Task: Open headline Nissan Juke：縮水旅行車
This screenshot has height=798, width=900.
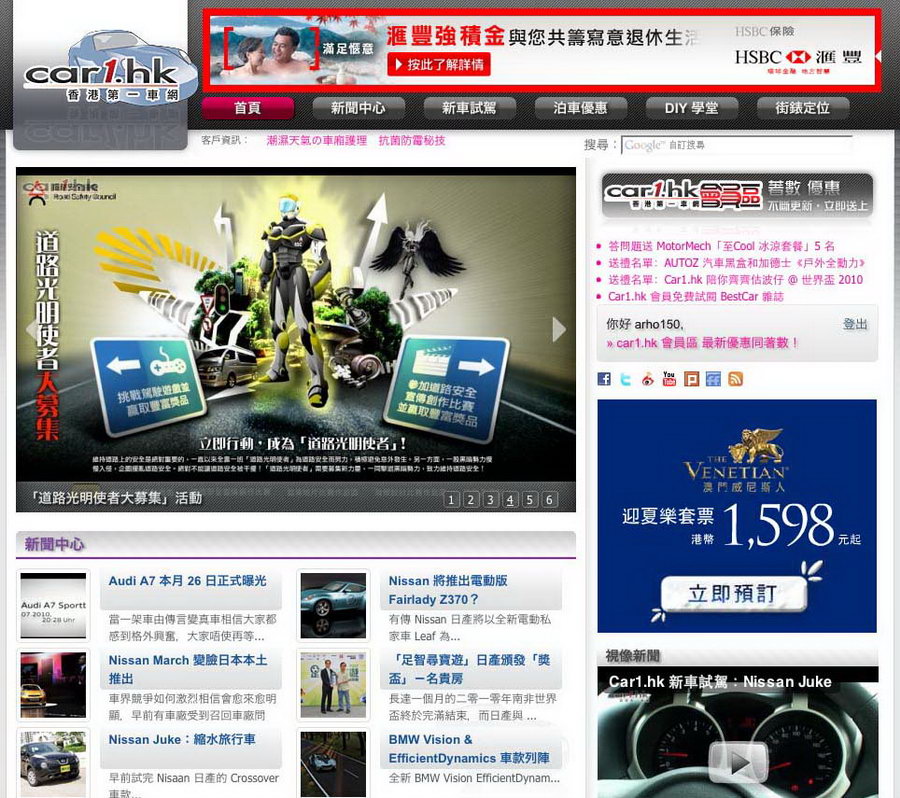Action: point(182,739)
